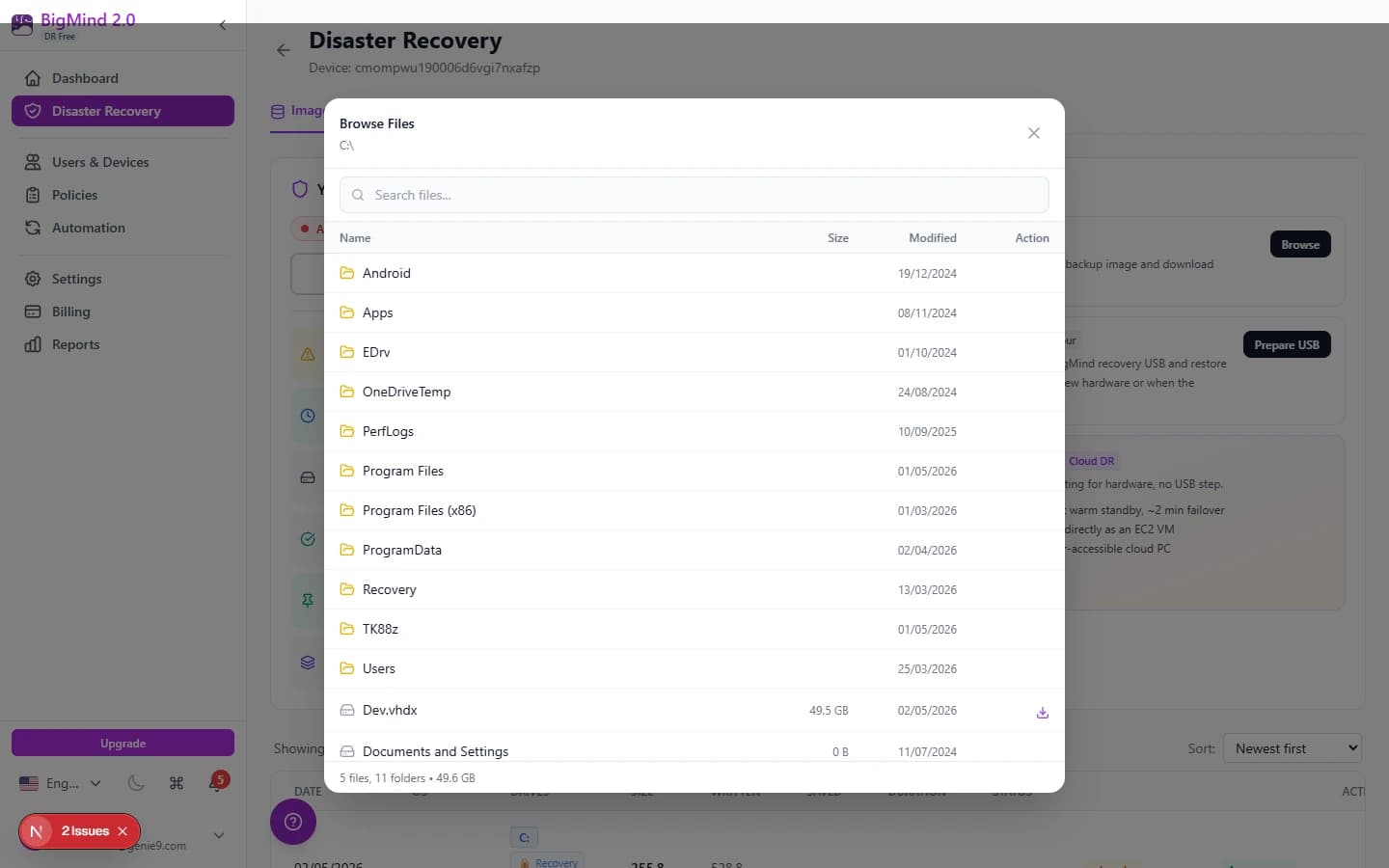Dismiss the 2 Issues badge
Image resolution: width=1389 pixels, height=868 pixels.
click(x=123, y=831)
